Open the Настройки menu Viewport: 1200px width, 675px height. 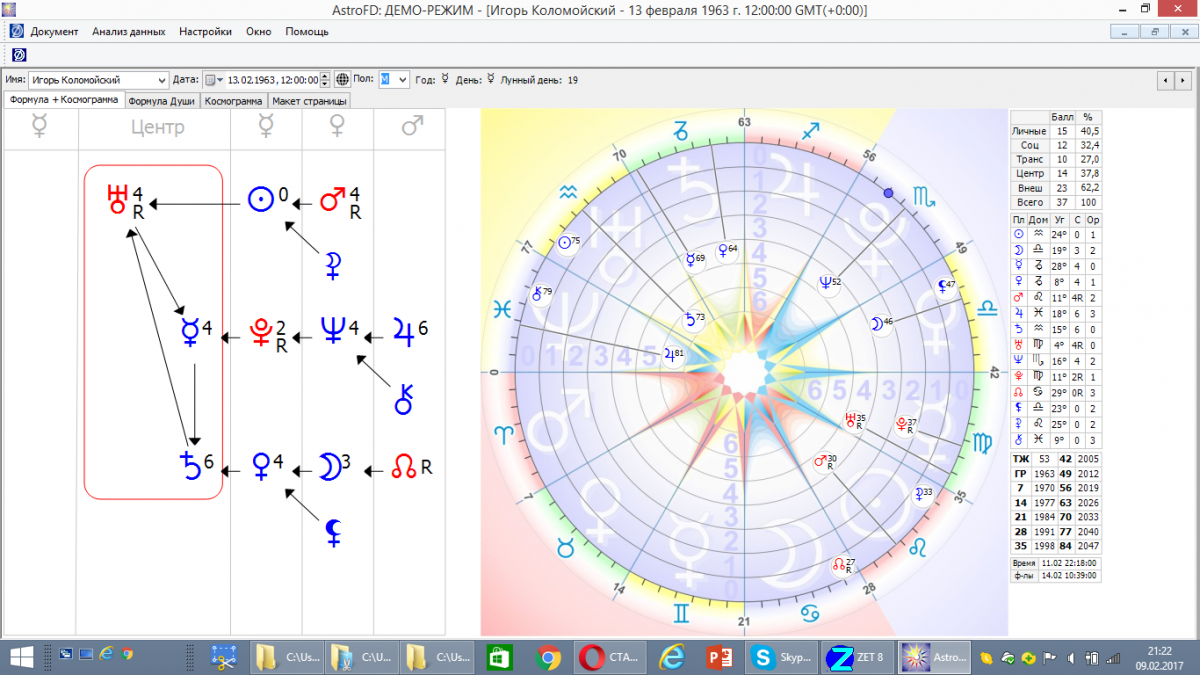click(x=205, y=31)
